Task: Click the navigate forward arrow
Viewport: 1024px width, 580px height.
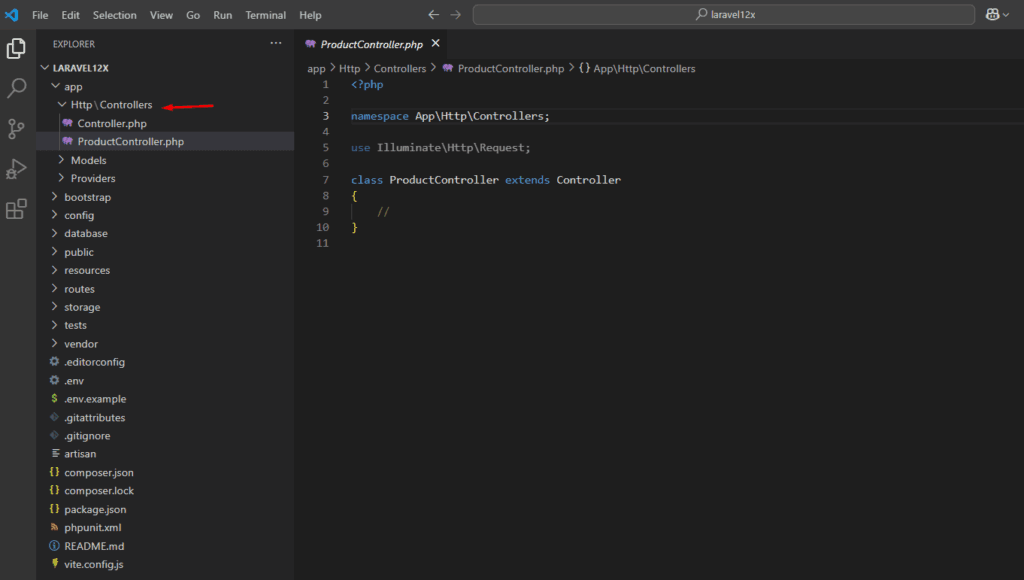Action: [x=456, y=15]
